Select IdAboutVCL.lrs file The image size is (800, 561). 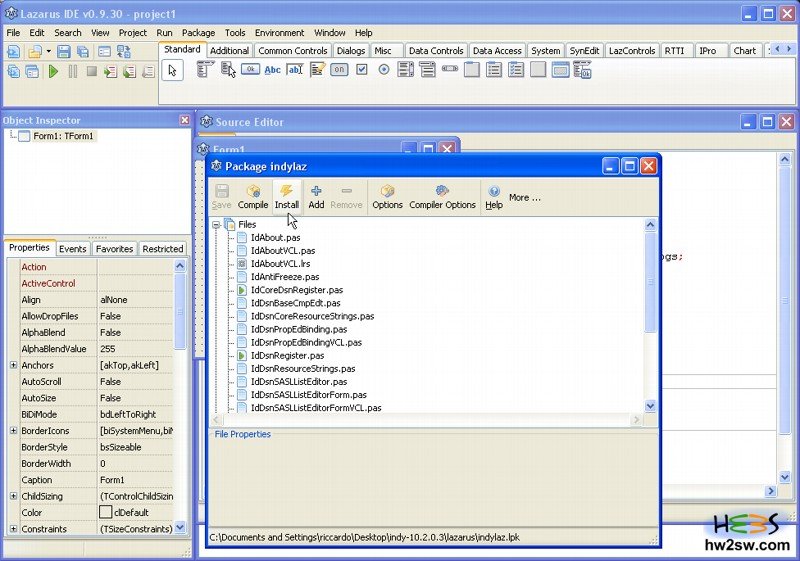tap(280, 264)
